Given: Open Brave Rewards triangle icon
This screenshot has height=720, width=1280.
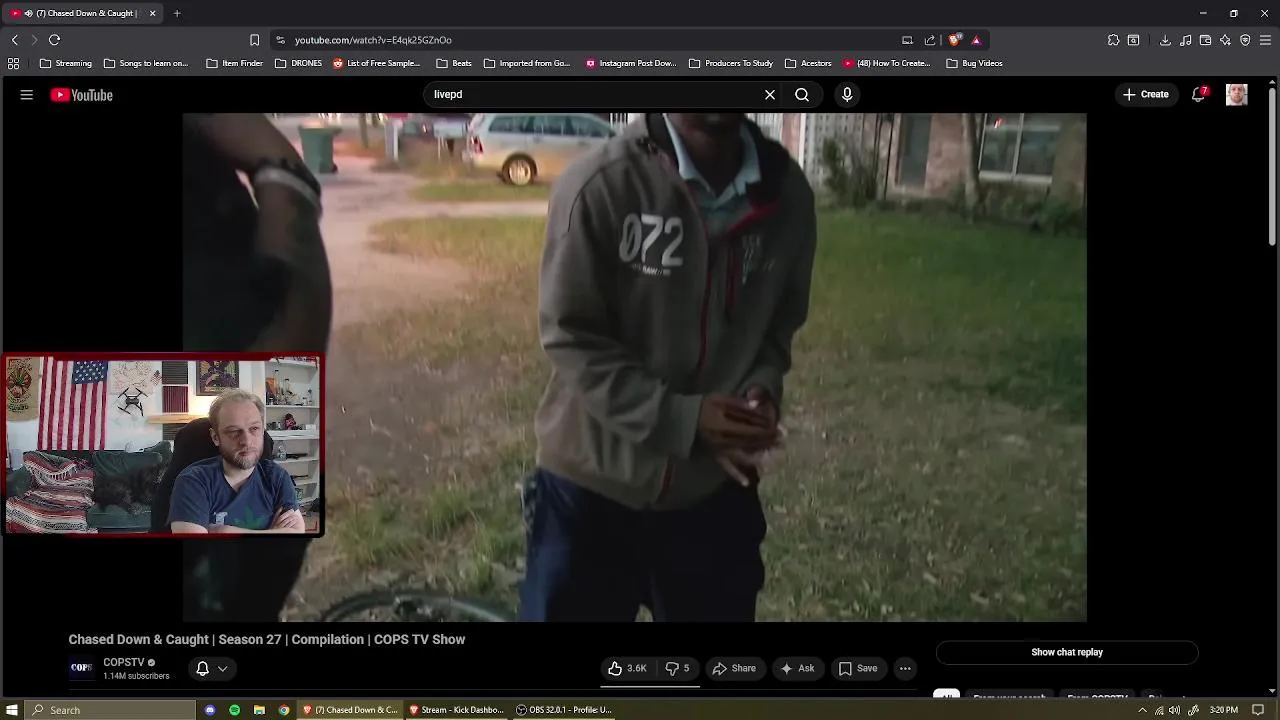Looking at the screenshot, I should (x=976, y=40).
